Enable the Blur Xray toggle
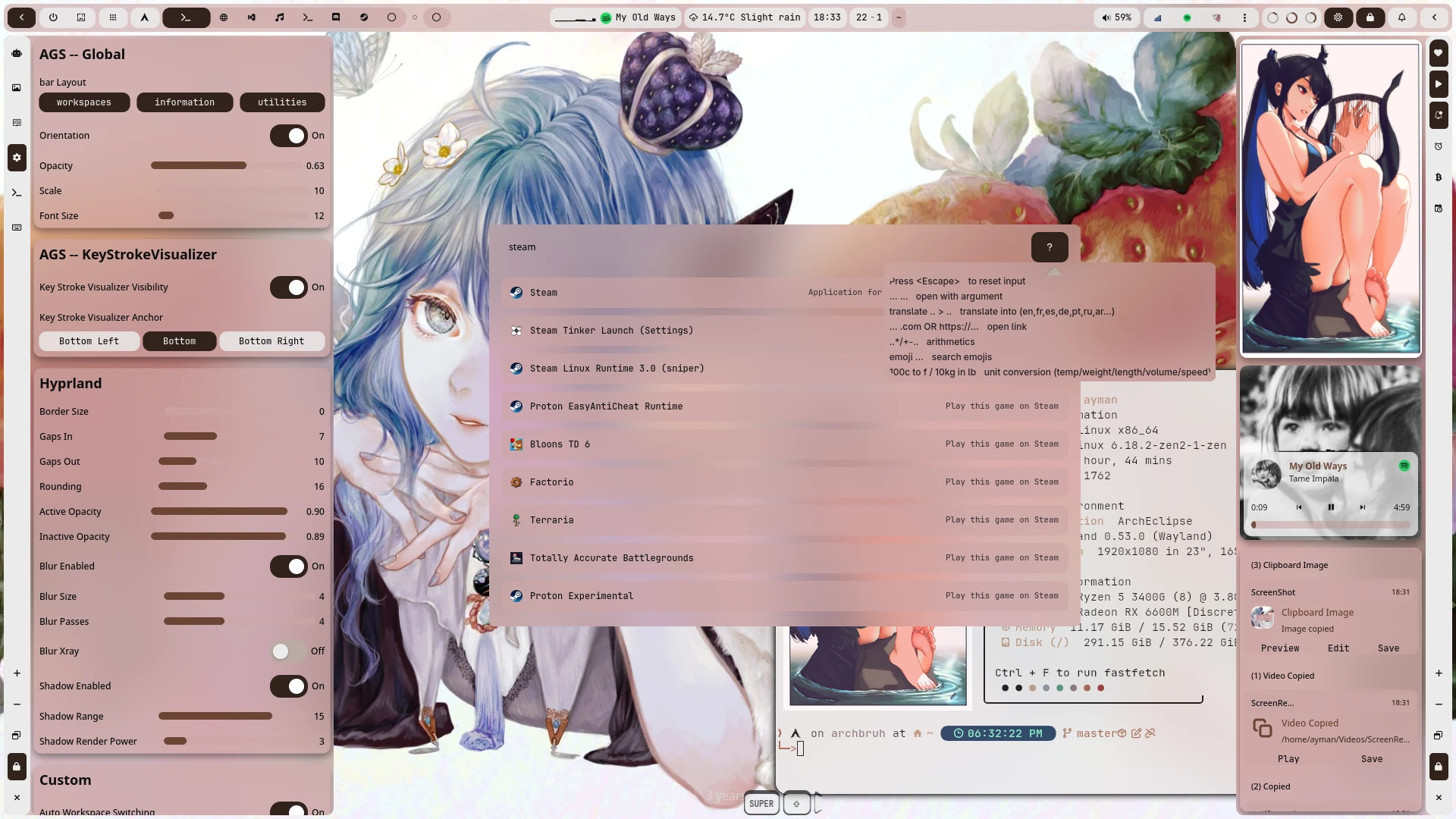The image size is (1456, 819). [289, 651]
